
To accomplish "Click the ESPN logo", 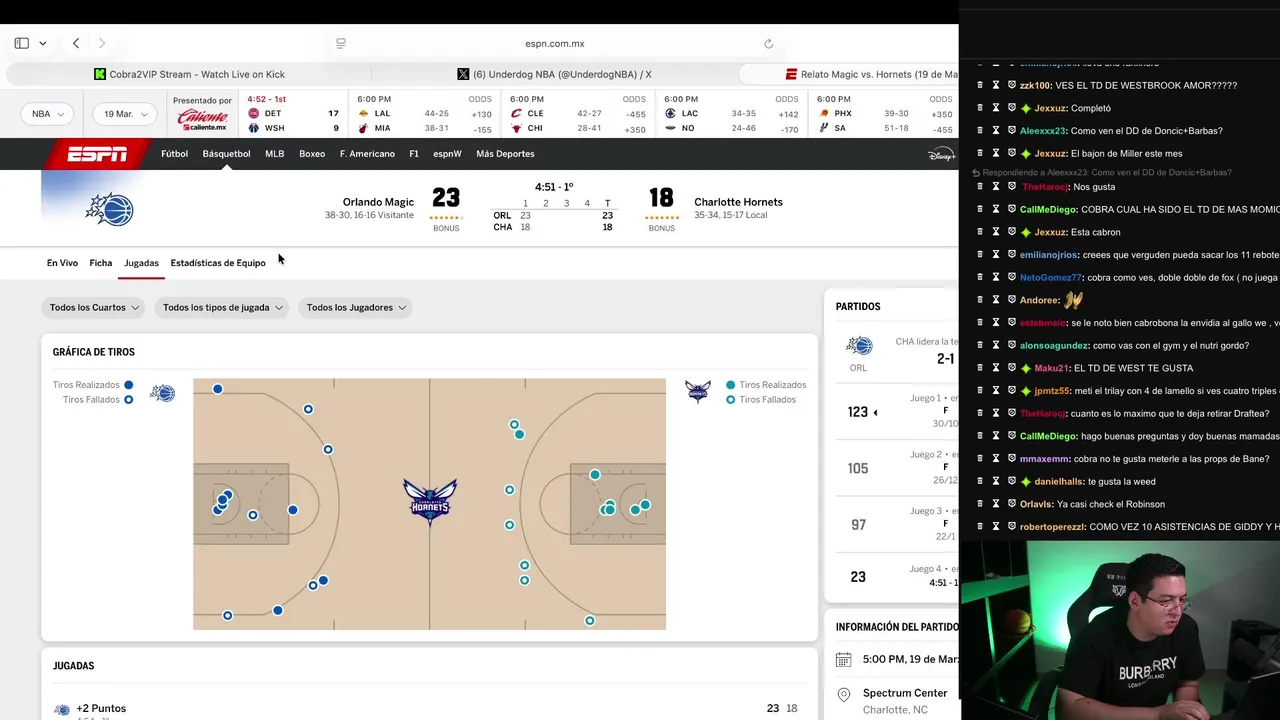I will tap(97, 154).
